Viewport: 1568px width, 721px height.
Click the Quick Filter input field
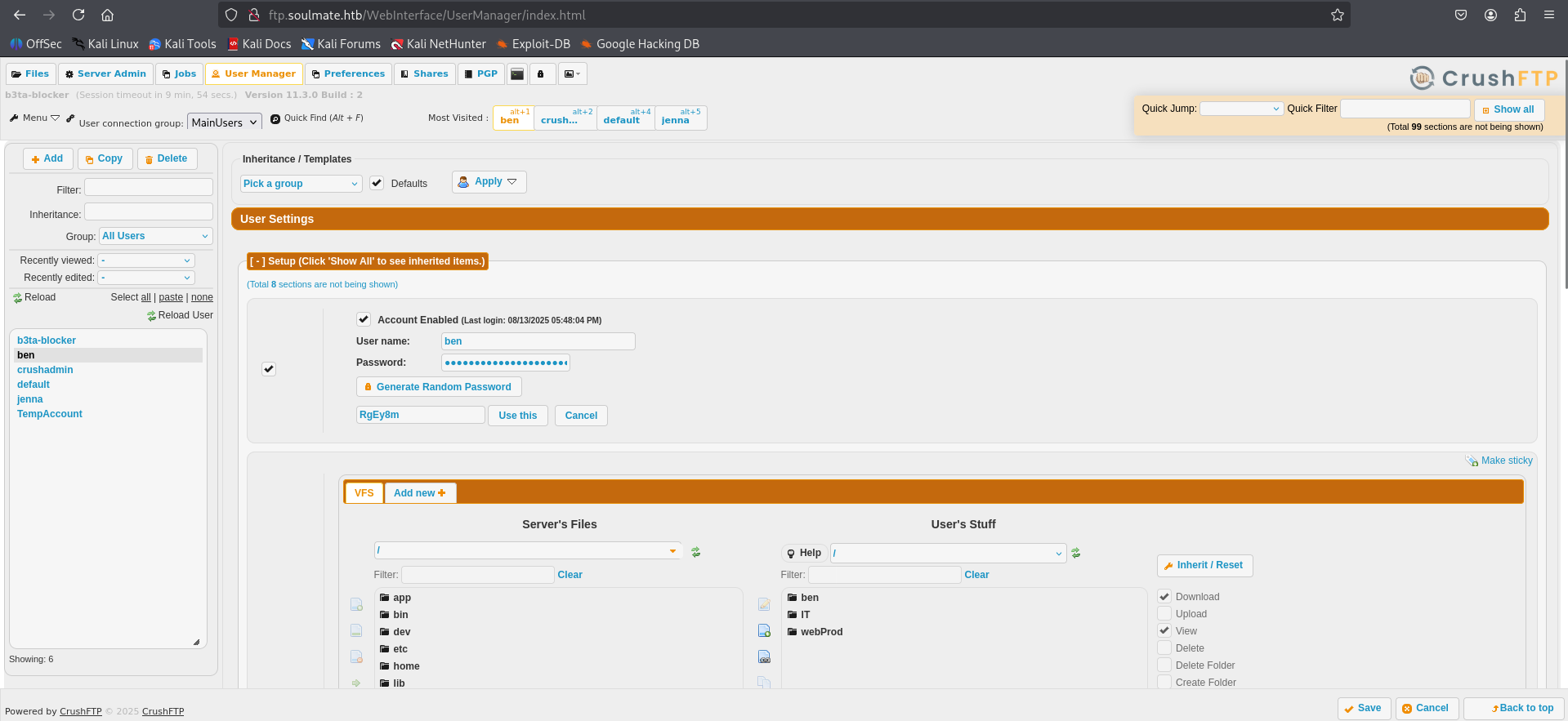tap(1405, 109)
